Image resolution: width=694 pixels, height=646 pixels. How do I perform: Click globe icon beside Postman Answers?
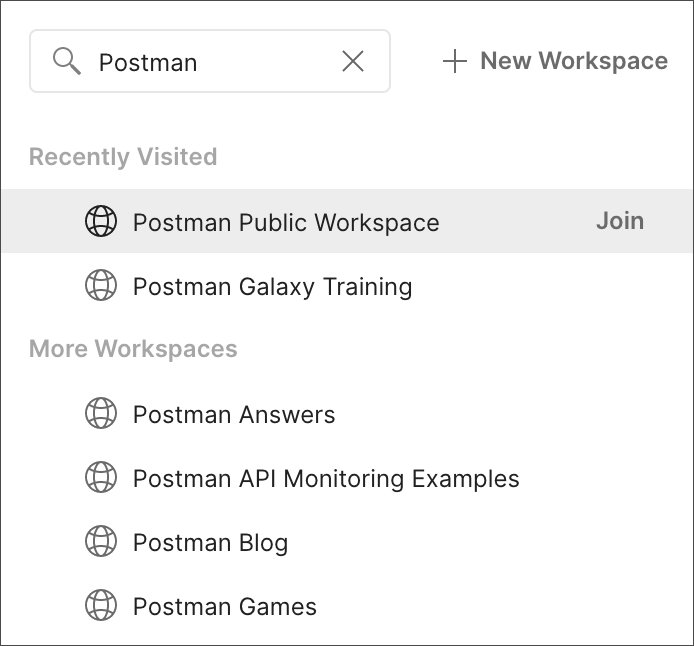pyautogui.click(x=101, y=413)
